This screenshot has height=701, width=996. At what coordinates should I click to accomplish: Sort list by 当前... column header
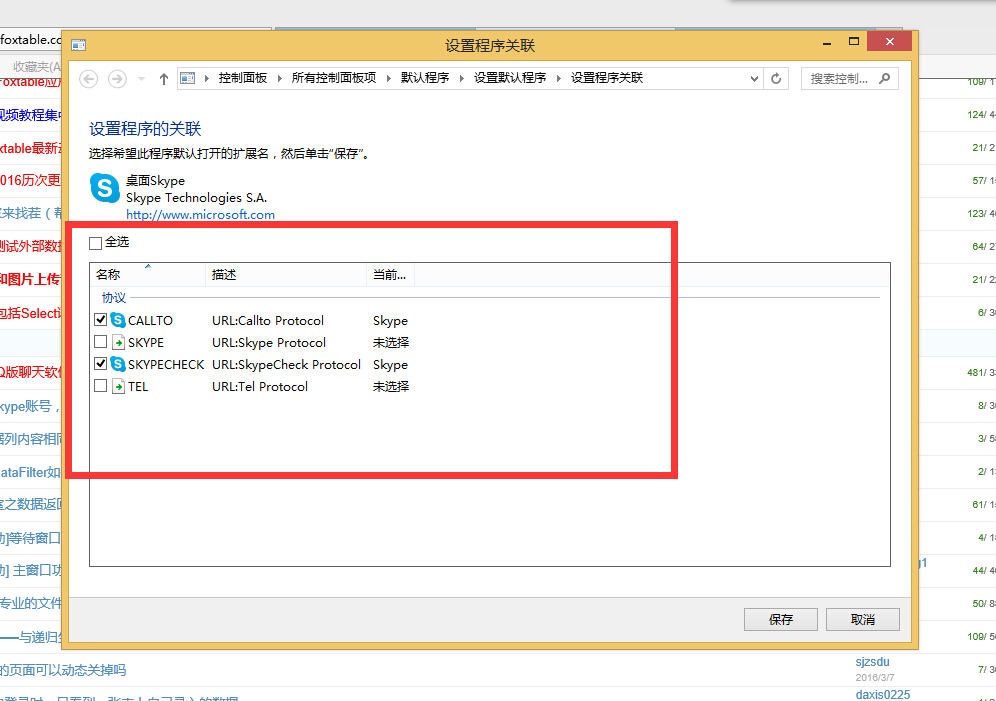(x=390, y=275)
